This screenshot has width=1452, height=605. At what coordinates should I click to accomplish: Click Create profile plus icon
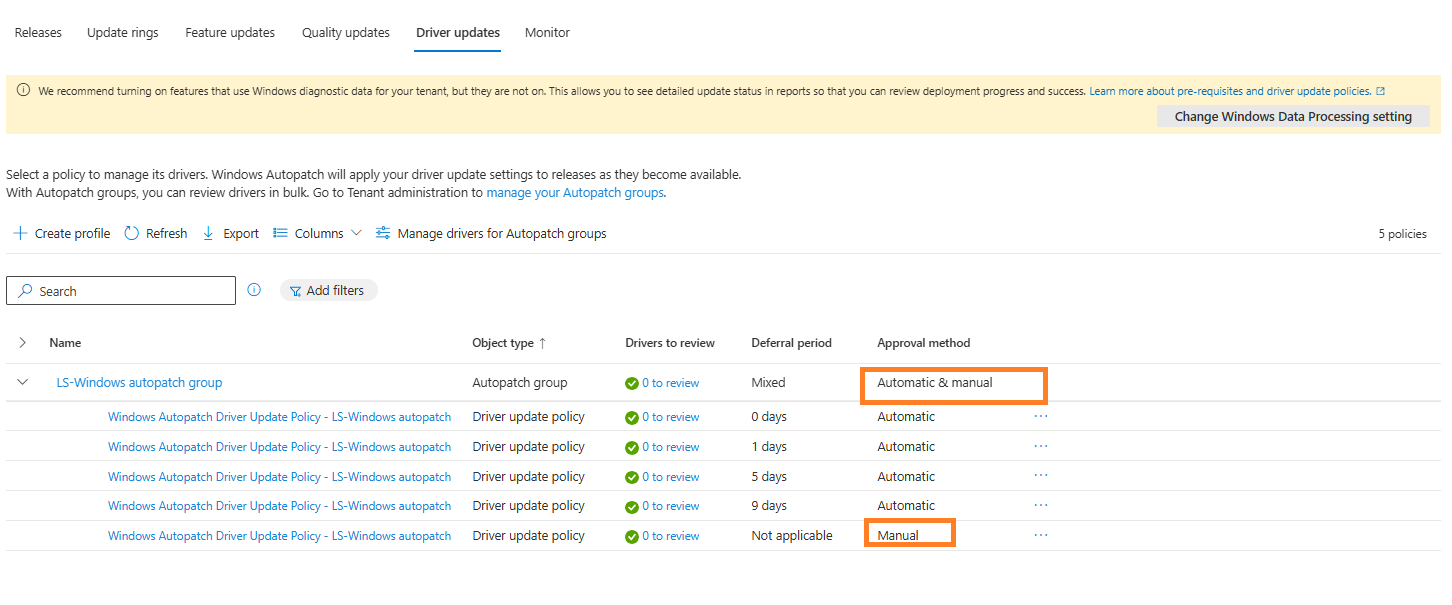click(20, 233)
